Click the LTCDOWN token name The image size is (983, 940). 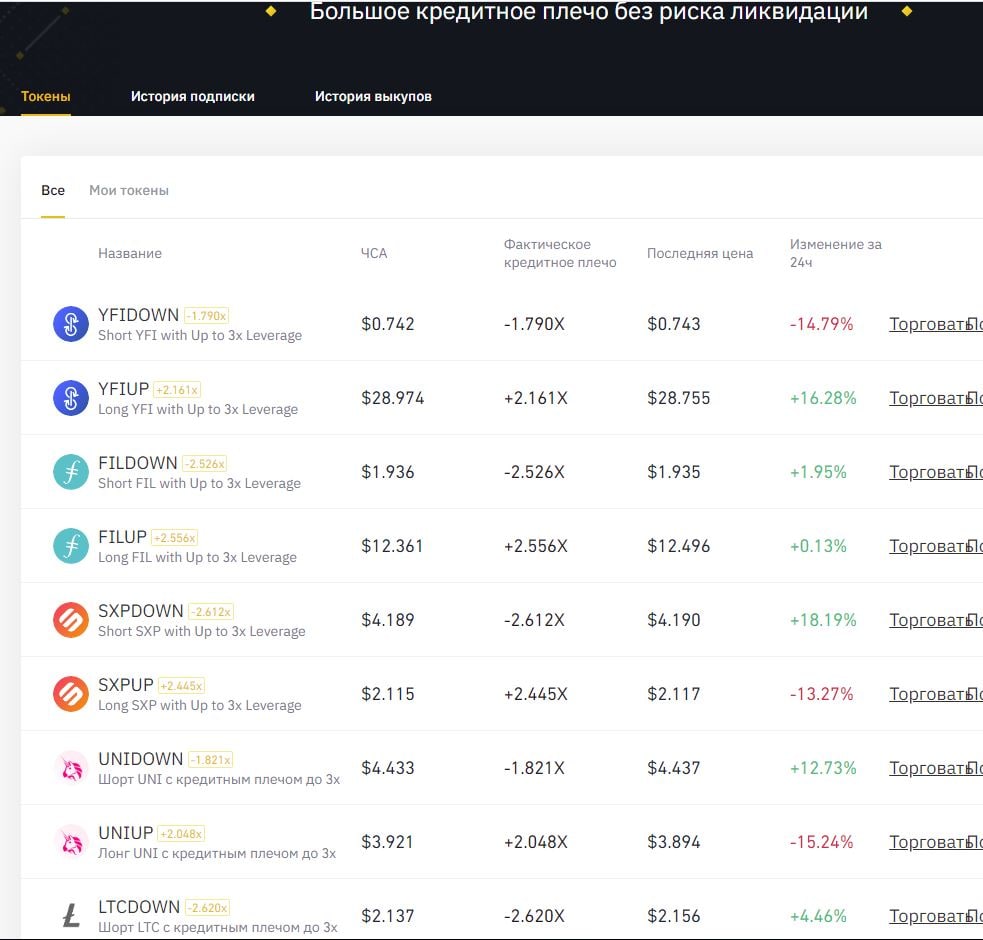139,907
